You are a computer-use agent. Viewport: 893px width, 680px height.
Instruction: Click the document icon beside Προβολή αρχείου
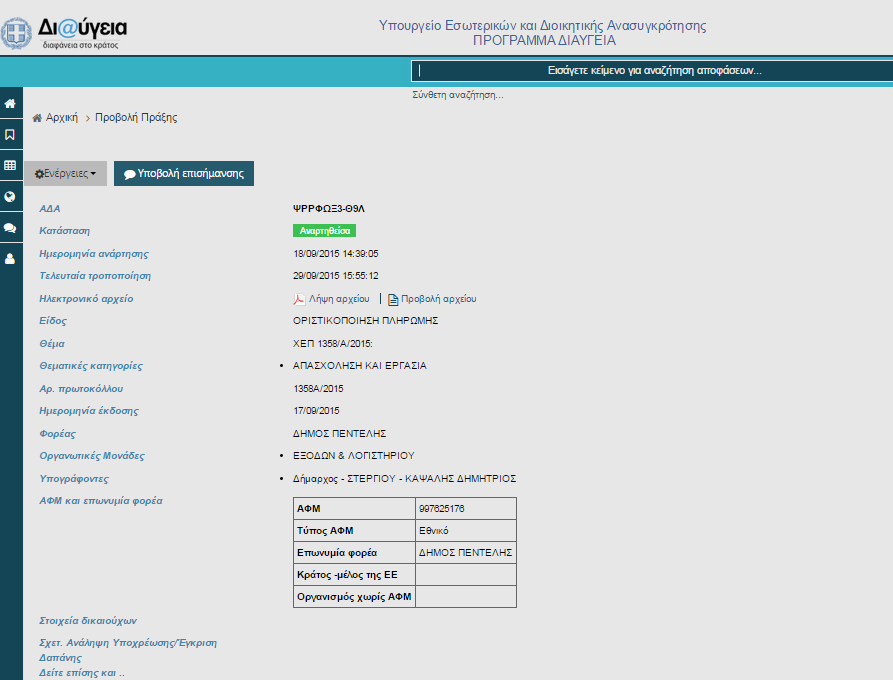click(393, 299)
